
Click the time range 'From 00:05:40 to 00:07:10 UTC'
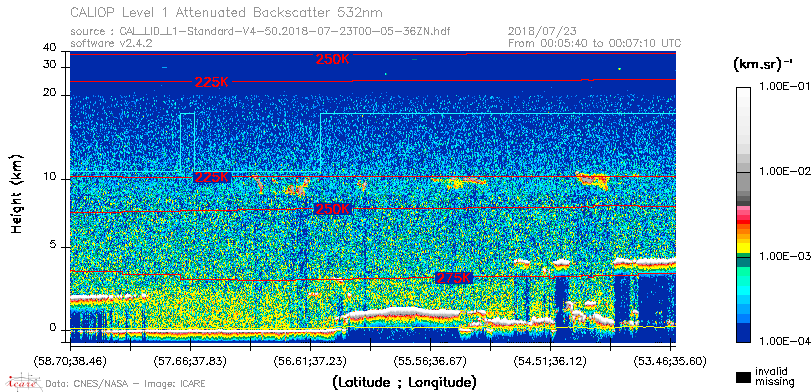click(x=594, y=43)
